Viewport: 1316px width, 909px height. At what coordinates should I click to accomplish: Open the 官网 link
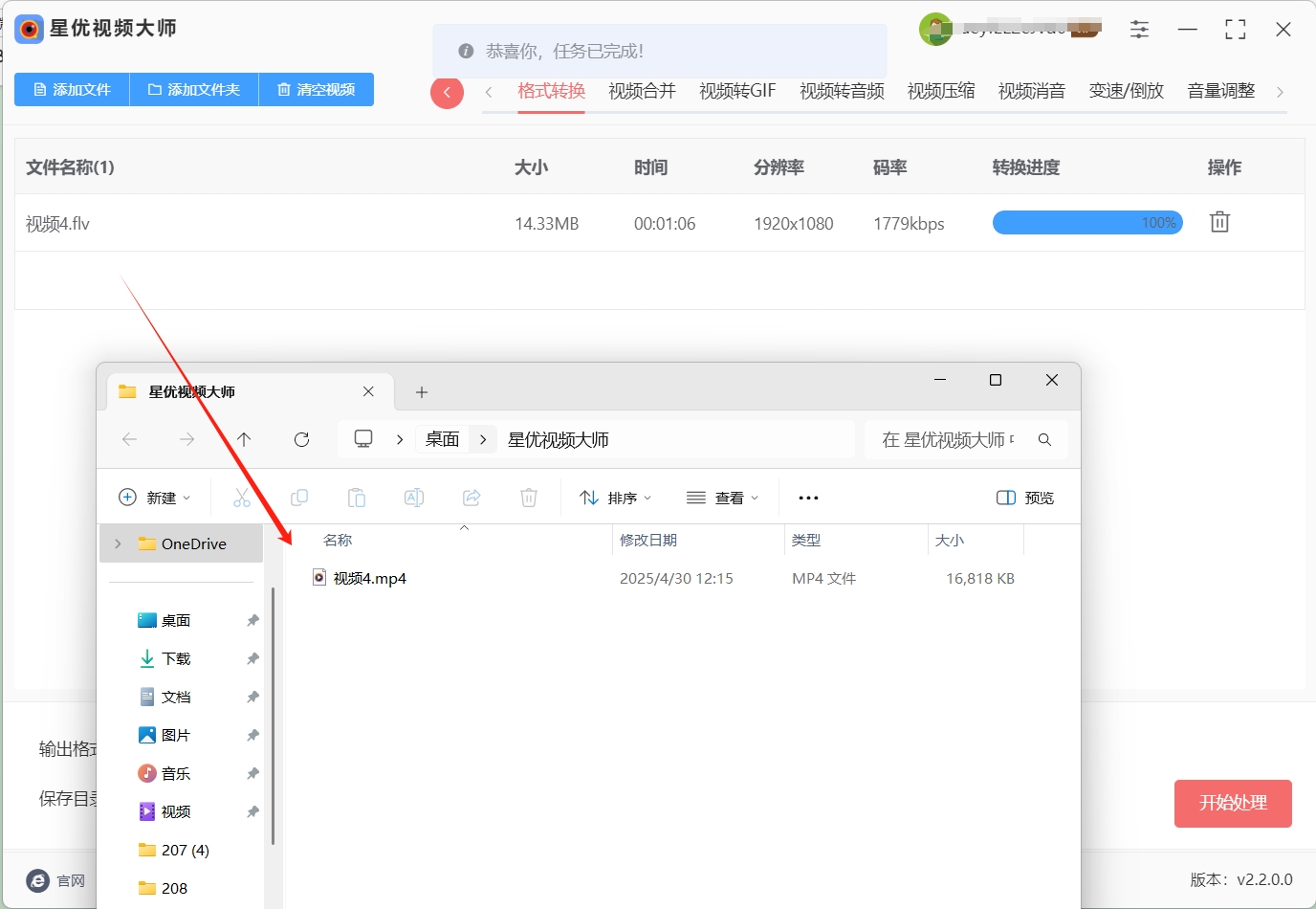click(x=56, y=880)
